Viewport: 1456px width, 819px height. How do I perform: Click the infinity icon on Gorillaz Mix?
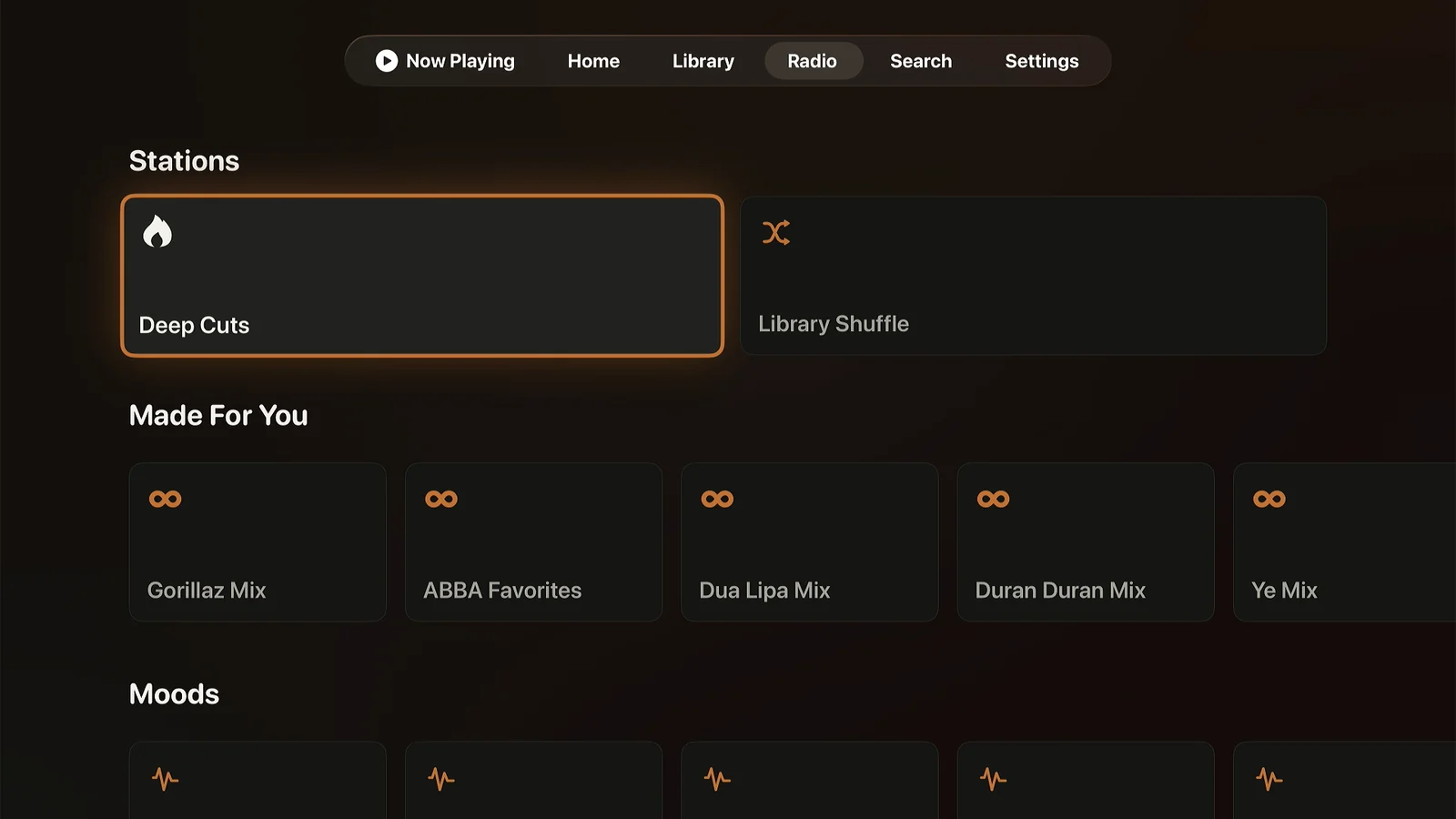click(x=166, y=499)
